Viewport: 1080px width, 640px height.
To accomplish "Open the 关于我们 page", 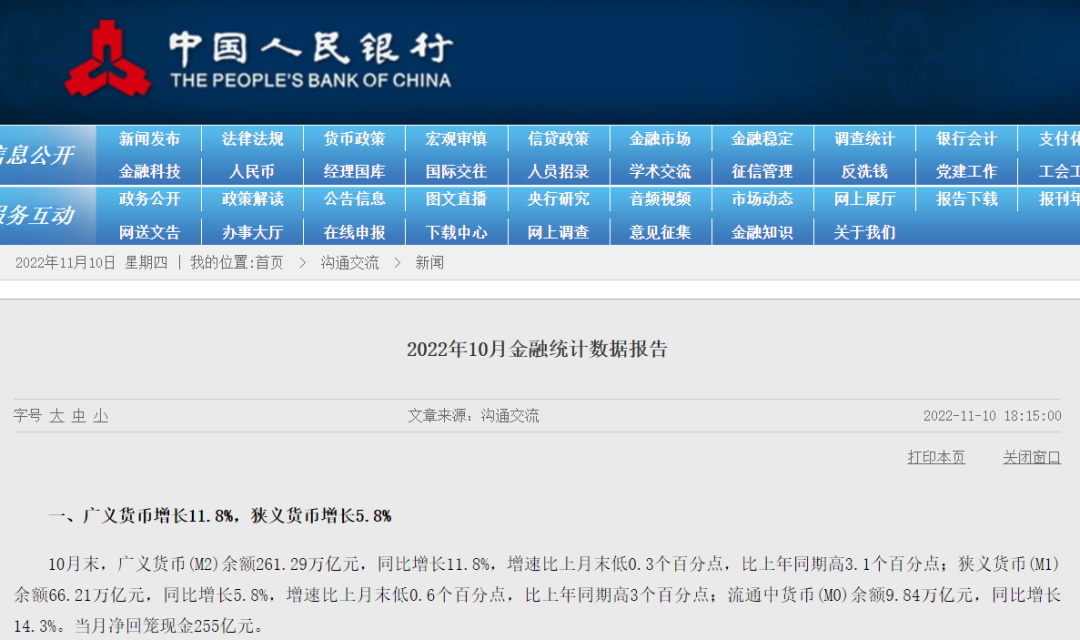I will pyautogui.click(x=865, y=231).
